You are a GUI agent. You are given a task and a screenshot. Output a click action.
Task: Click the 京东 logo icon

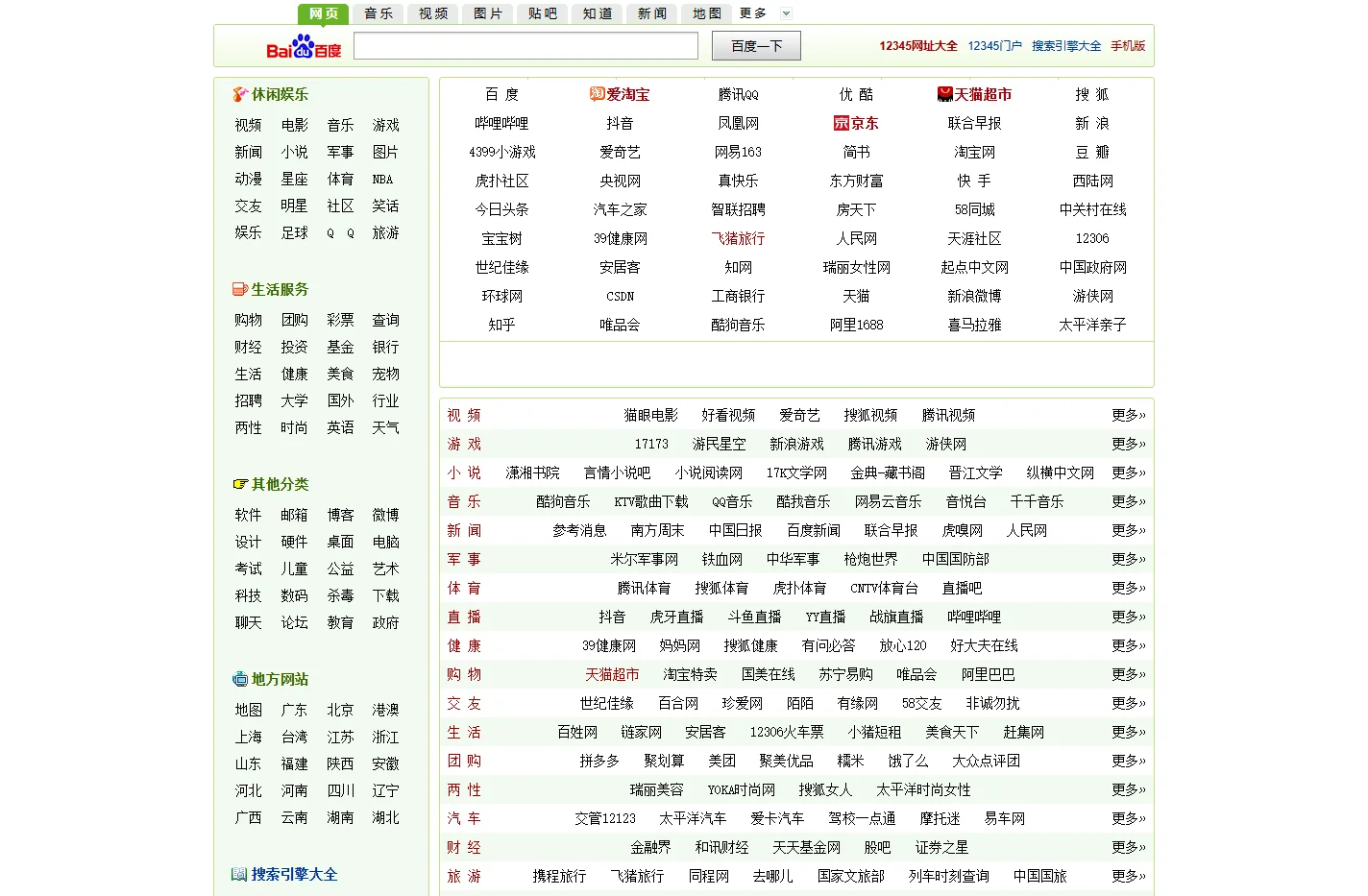(842, 123)
